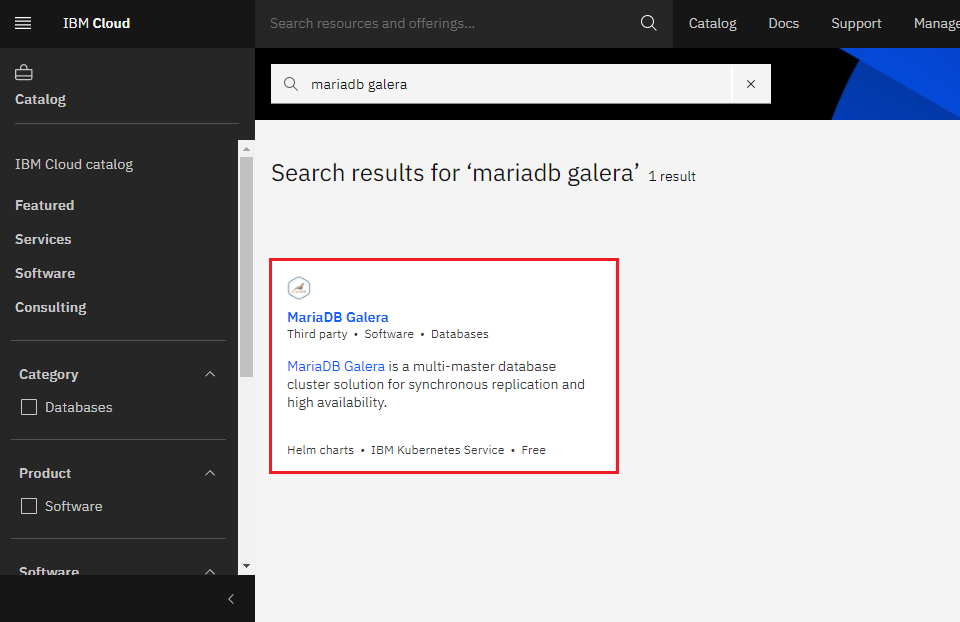This screenshot has height=622, width=960.
Task: Collapse the Software filter section at sidebar bottom
Action: click(210, 571)
